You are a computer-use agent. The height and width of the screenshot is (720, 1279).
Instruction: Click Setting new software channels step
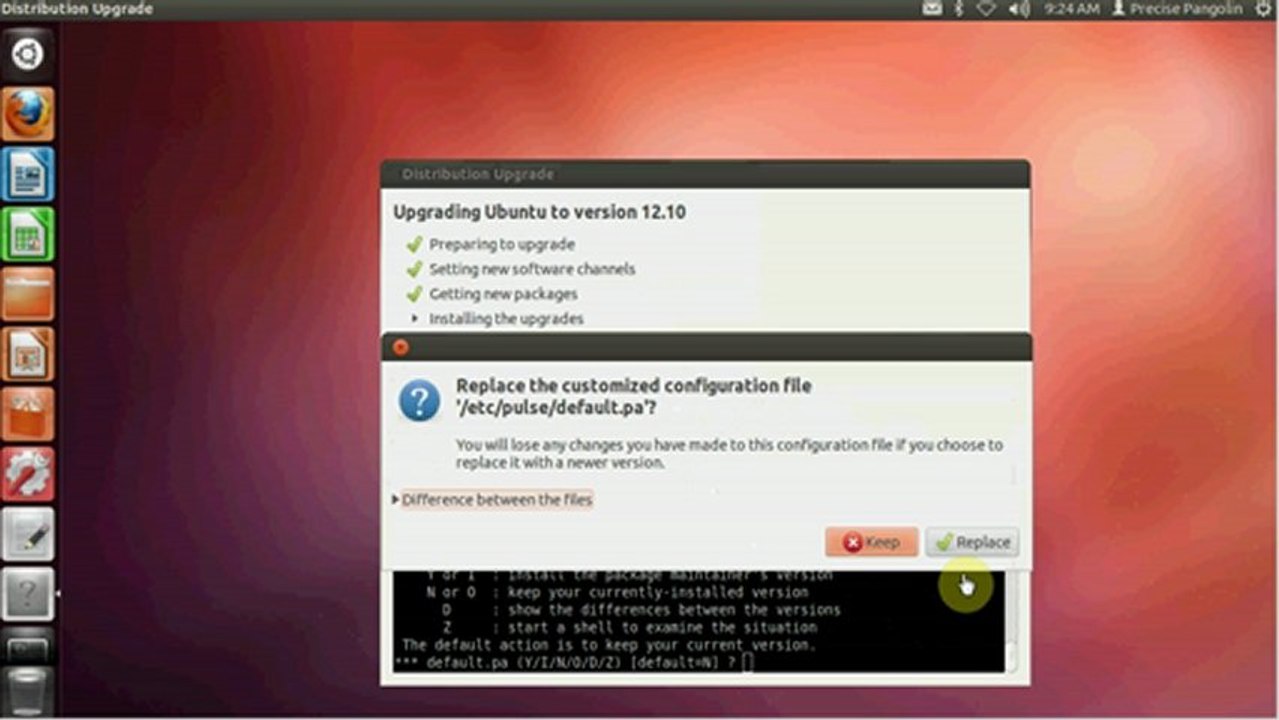click(x=532, y=269)
